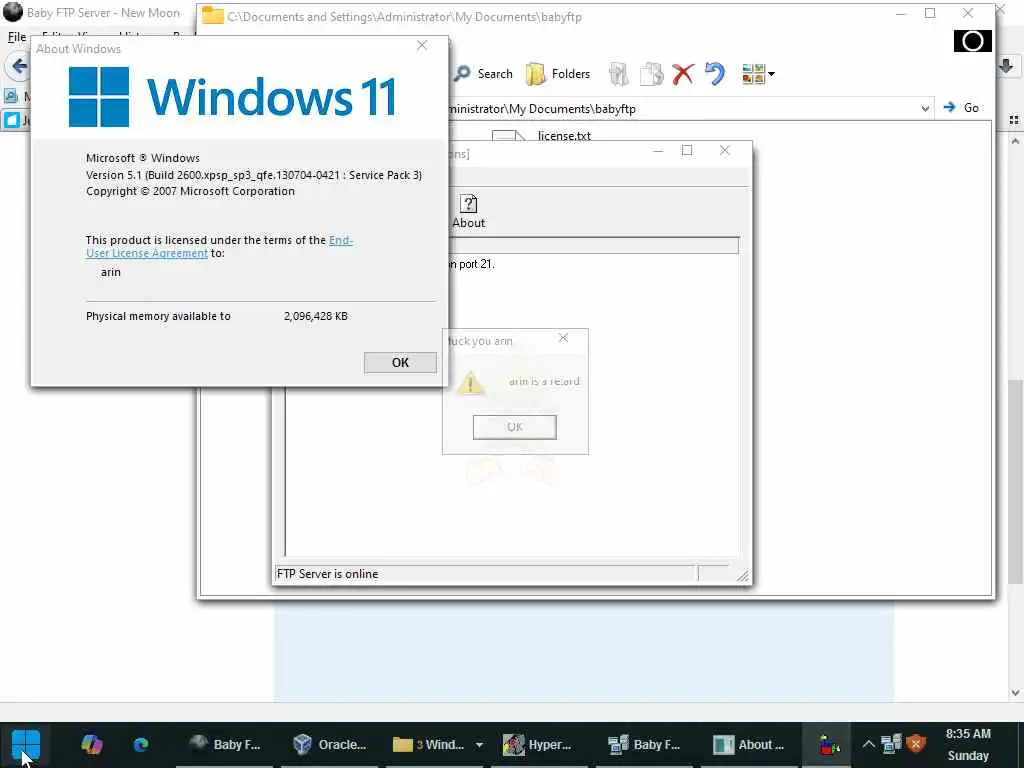Click OK in About Windows dialog
The image size is (1024, 768).
click(400, 362)
